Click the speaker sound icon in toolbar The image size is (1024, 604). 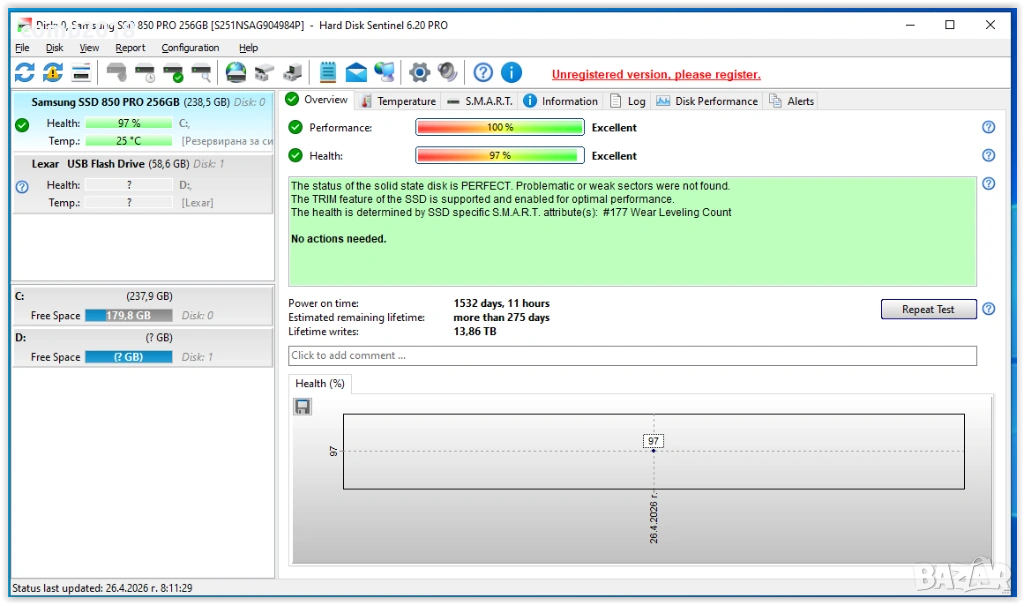[x=447, y=72]
